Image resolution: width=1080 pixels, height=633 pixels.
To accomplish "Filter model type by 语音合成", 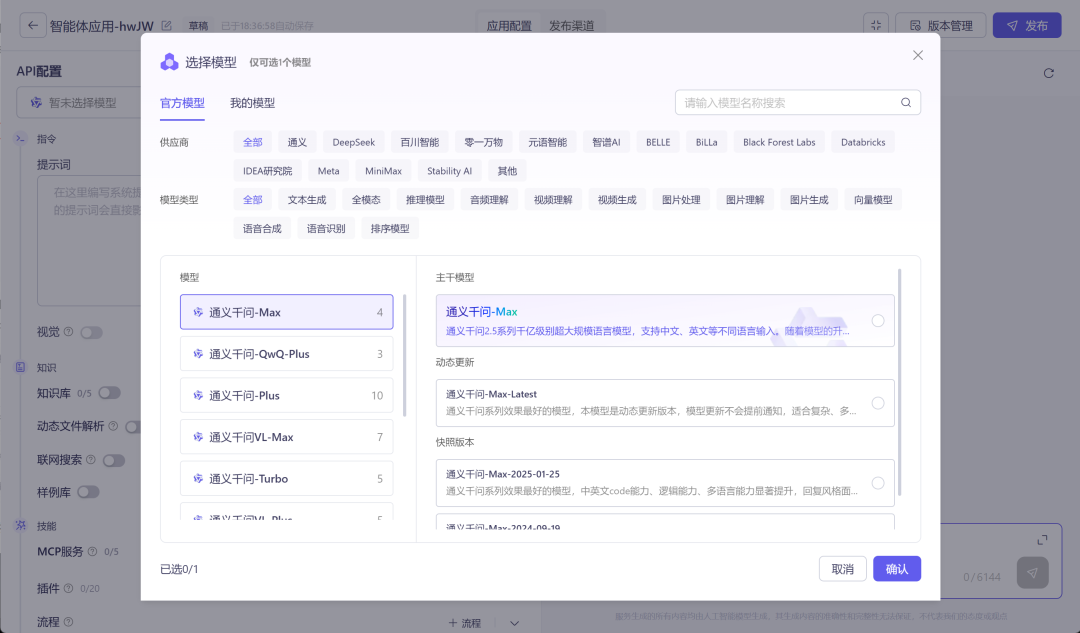I will [262, 229].
